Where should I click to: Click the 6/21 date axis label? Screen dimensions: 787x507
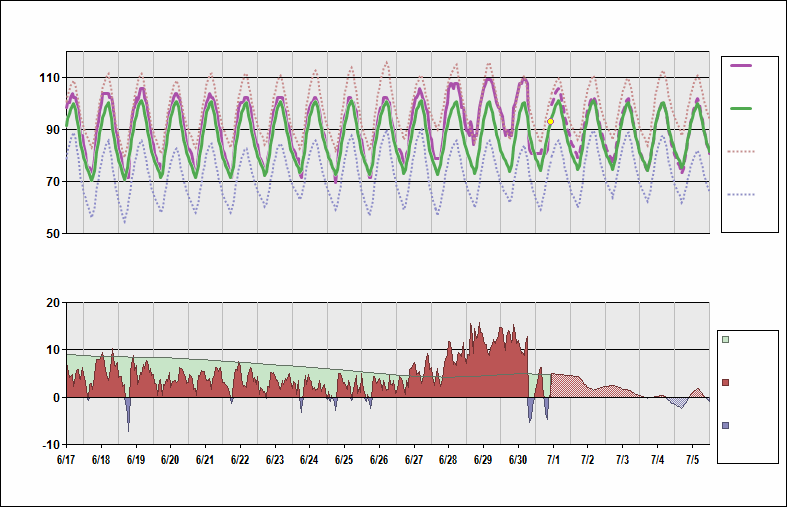click(205, 460)
